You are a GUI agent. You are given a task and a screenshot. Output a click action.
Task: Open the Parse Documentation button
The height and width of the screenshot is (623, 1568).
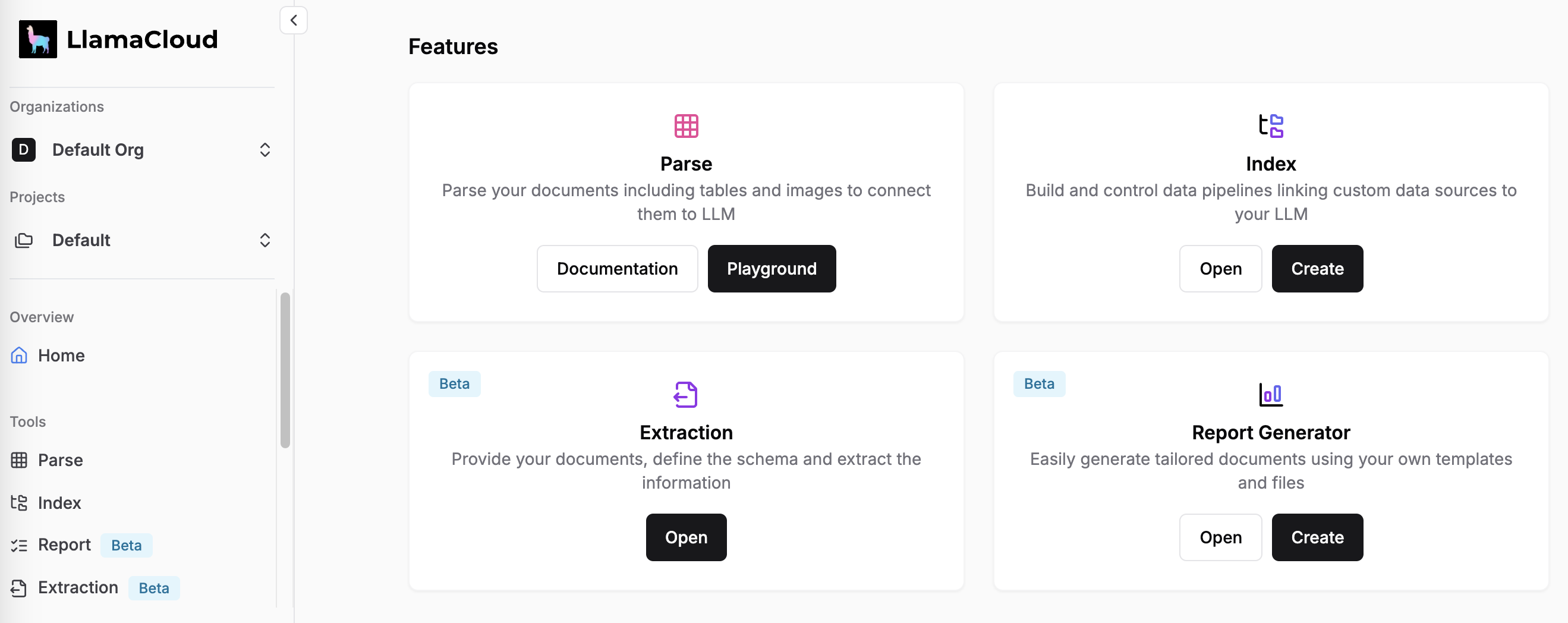[x=616, y=269]
